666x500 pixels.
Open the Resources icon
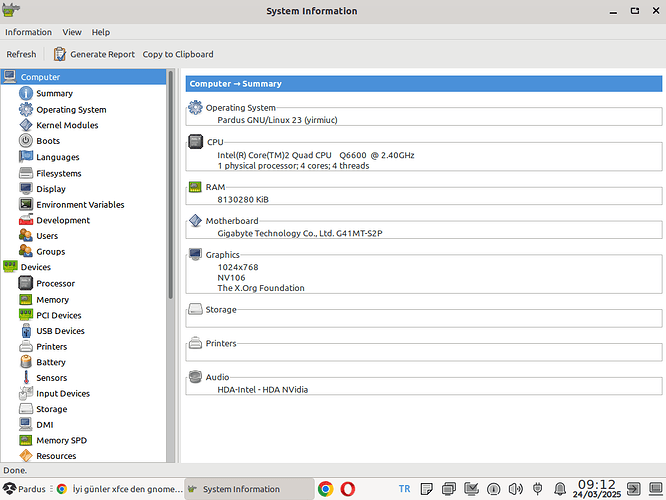26,456
